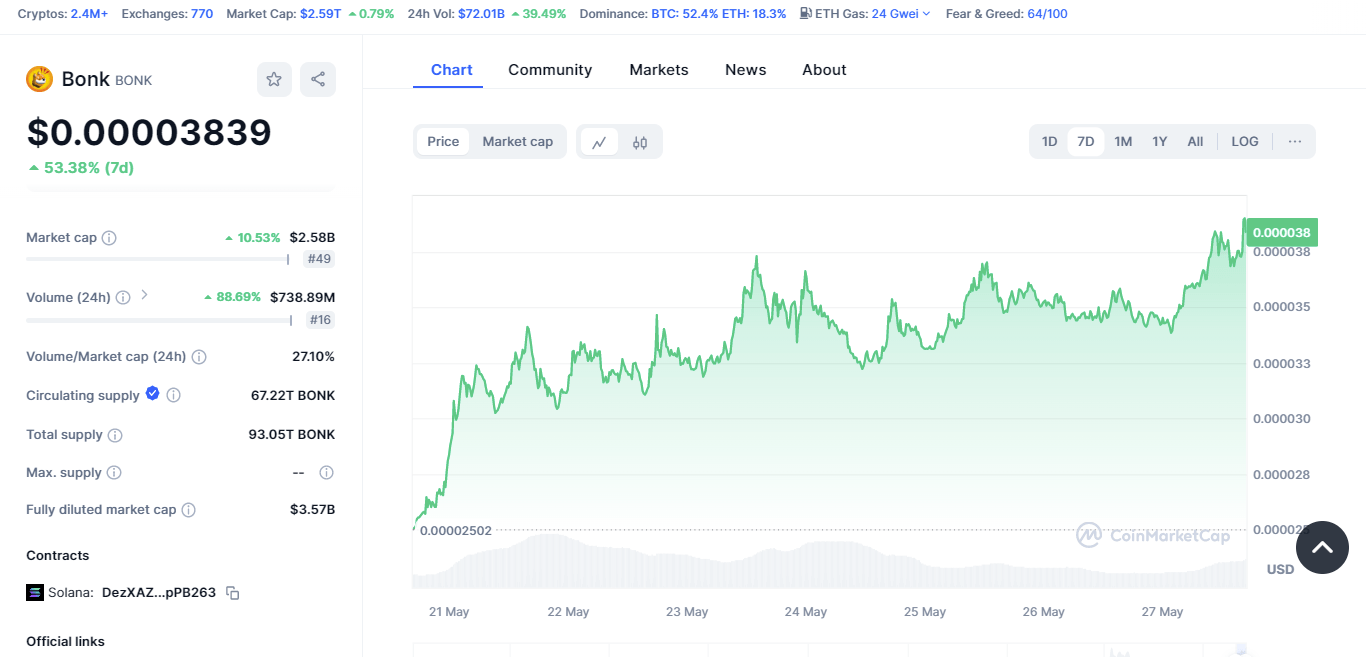
Task: Click info icon beside Max. supply value
Action: (326, 473)
